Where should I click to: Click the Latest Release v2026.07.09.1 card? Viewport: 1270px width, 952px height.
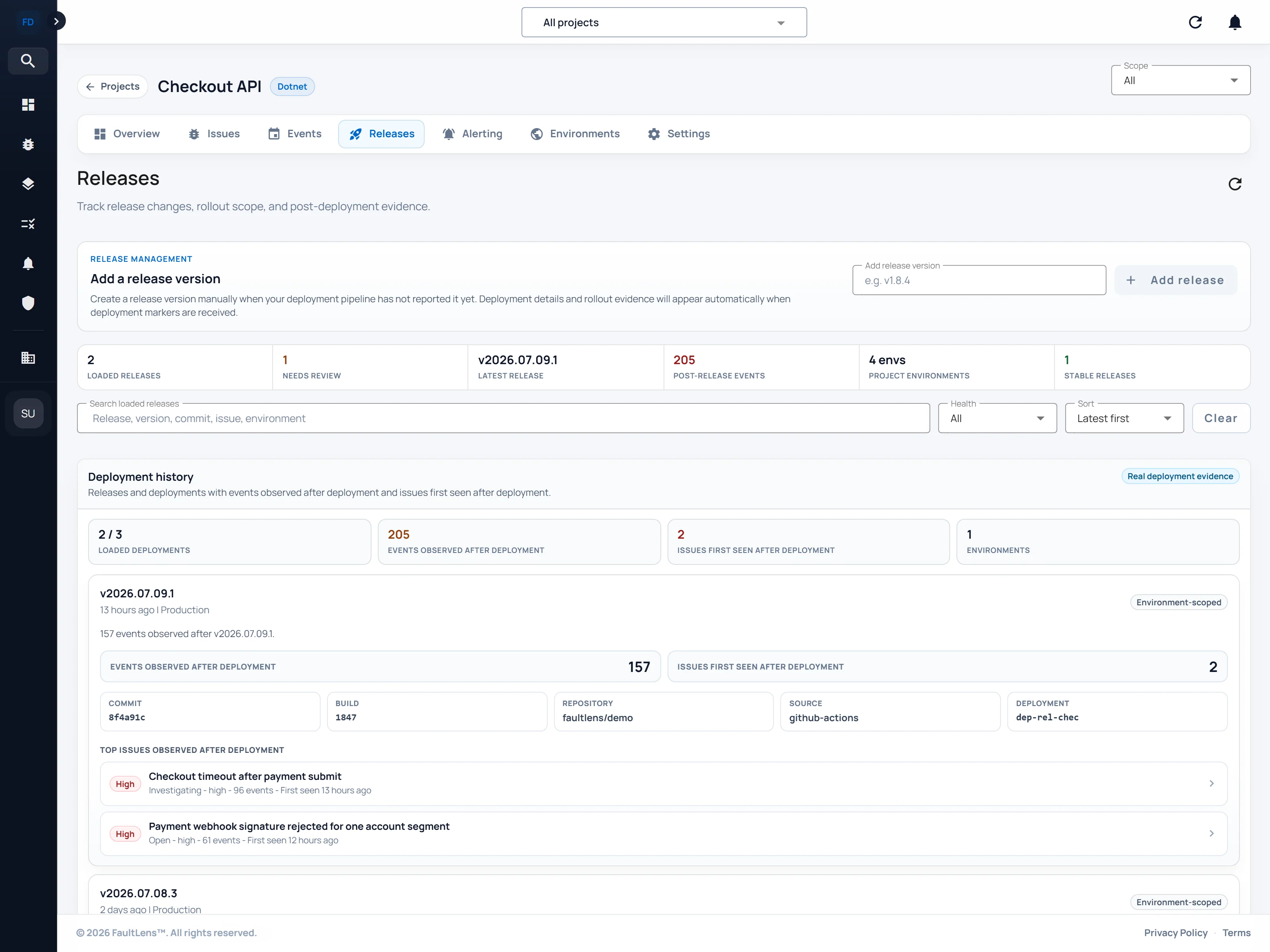566,367
